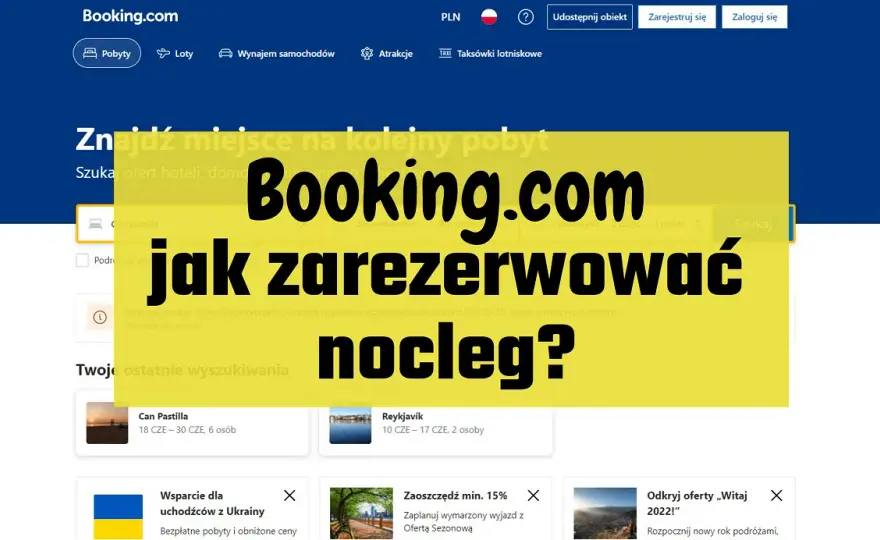
Task: Close the Zaoszczędź min. 15% card
Action: [x=533, y=495]
